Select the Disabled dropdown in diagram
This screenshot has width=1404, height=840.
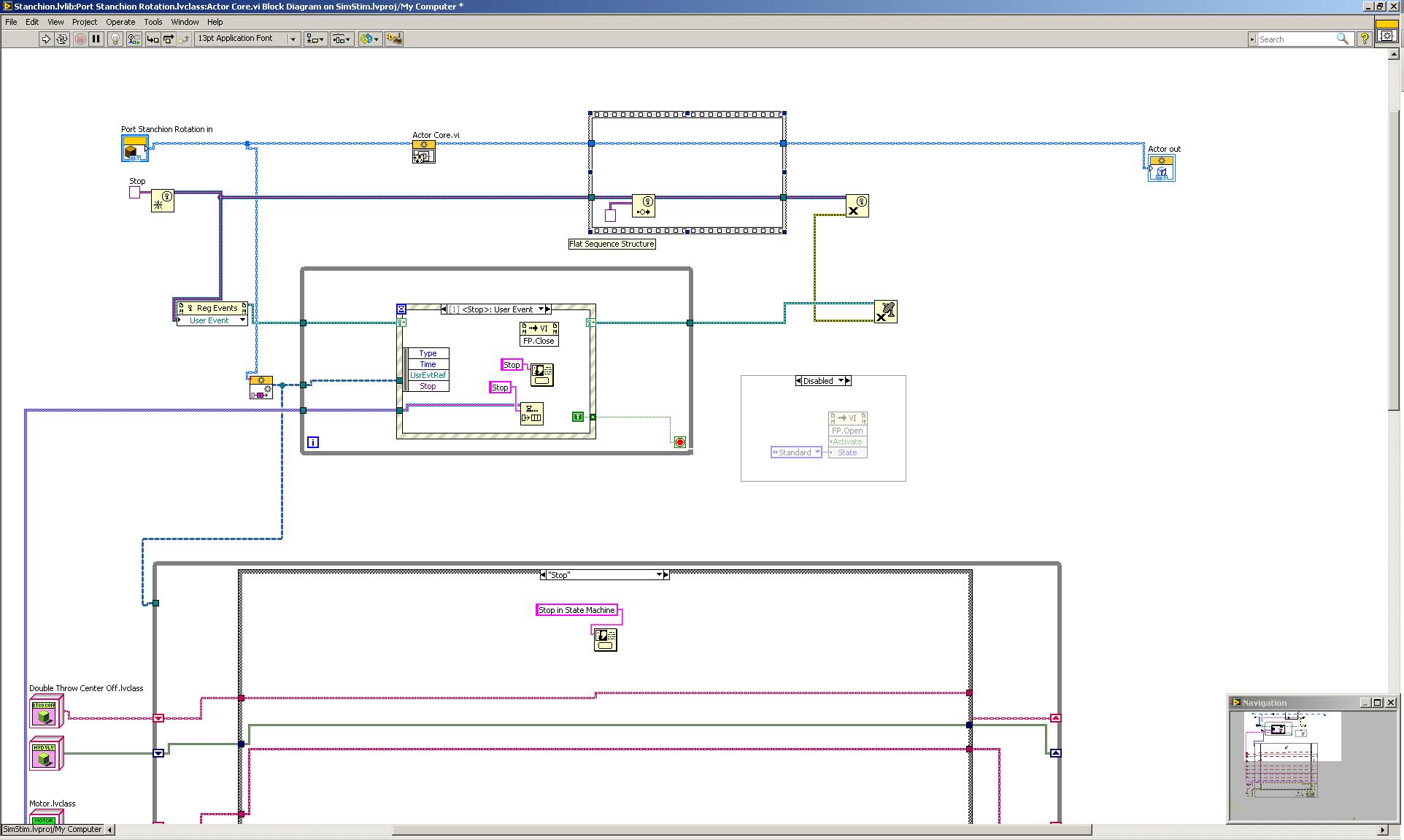(821, 380)
